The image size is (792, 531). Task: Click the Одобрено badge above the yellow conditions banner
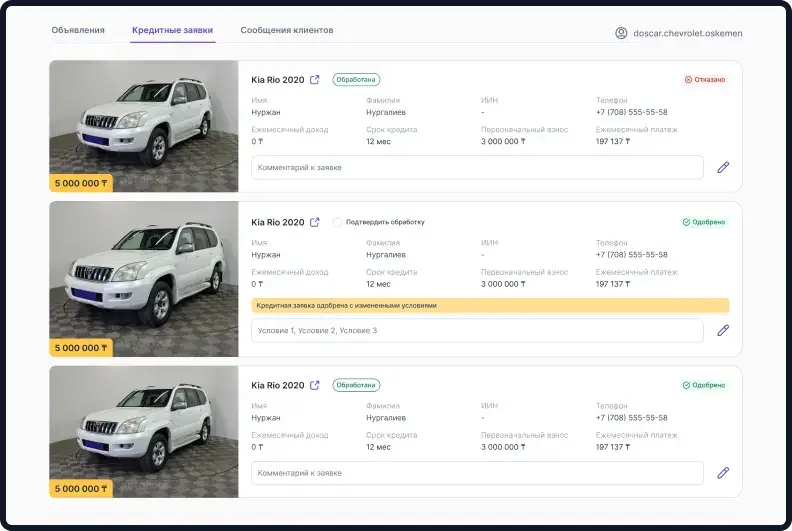click(x=704, y=222)
